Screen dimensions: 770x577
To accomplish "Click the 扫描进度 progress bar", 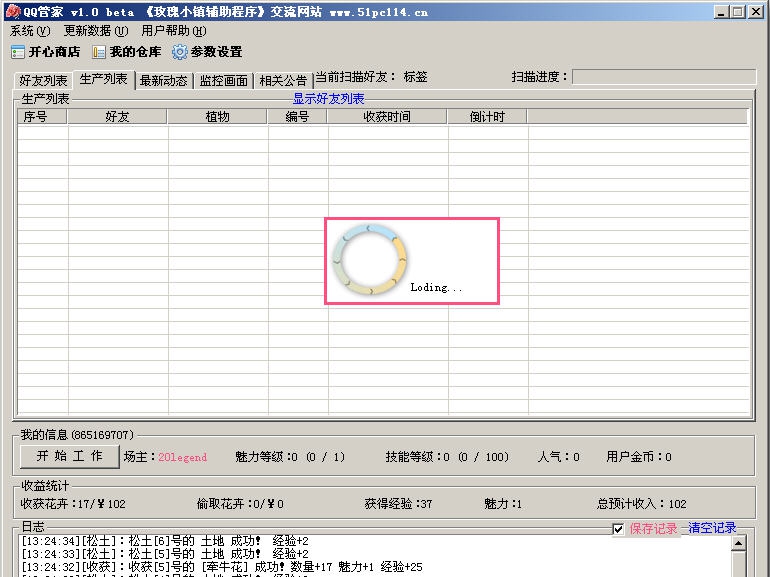I will [x=664, y=77].
